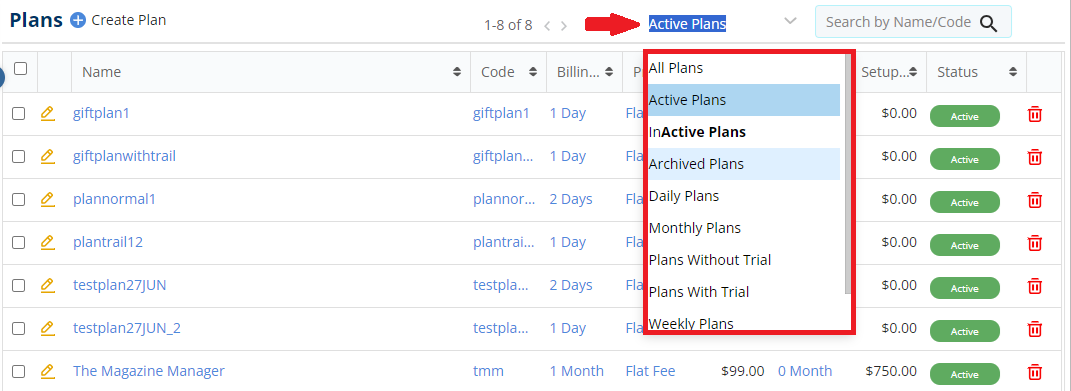
Task: Check the box for plantrail12 row
Action: 18,243
